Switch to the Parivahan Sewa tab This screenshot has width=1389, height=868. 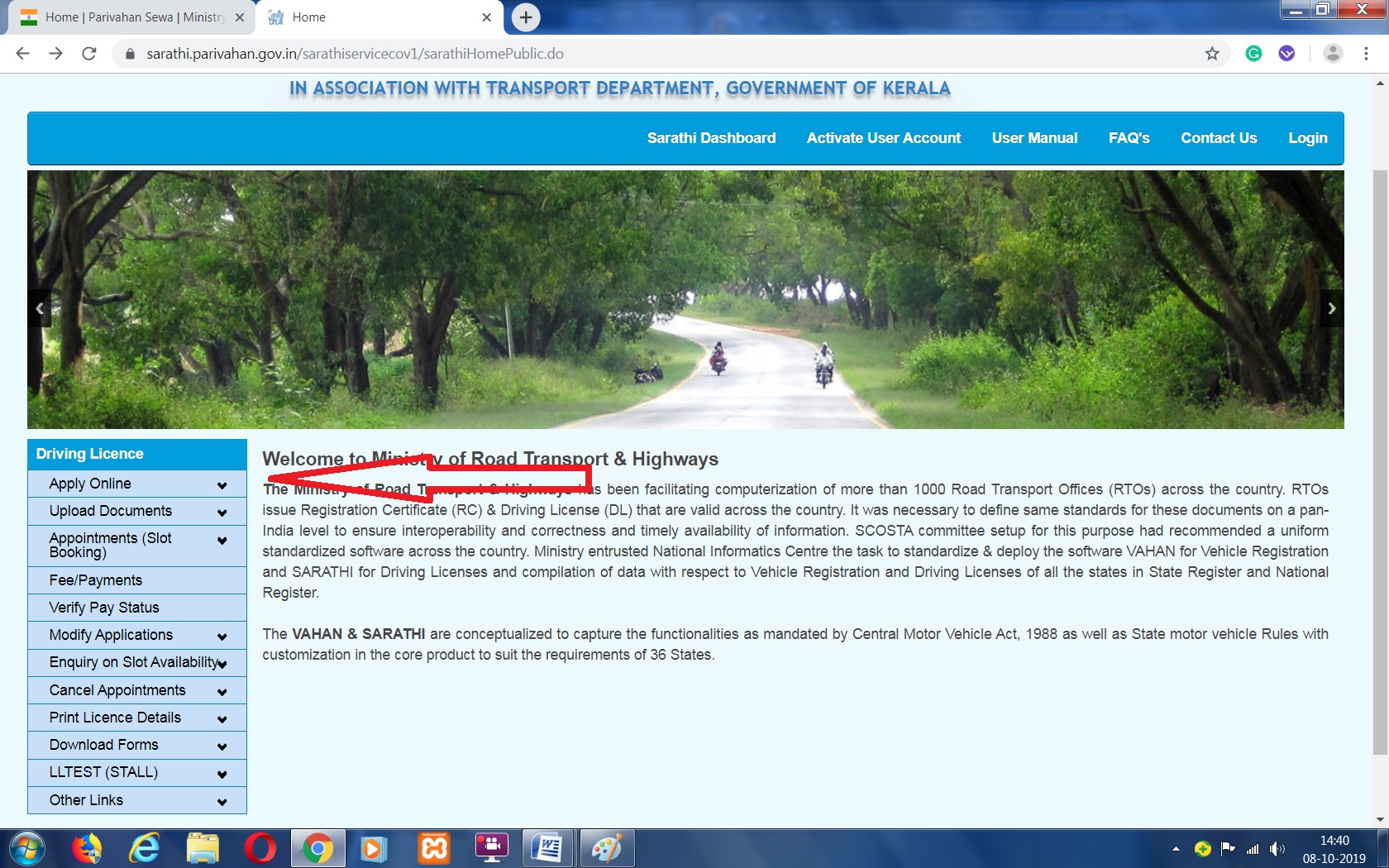point(124,17)
